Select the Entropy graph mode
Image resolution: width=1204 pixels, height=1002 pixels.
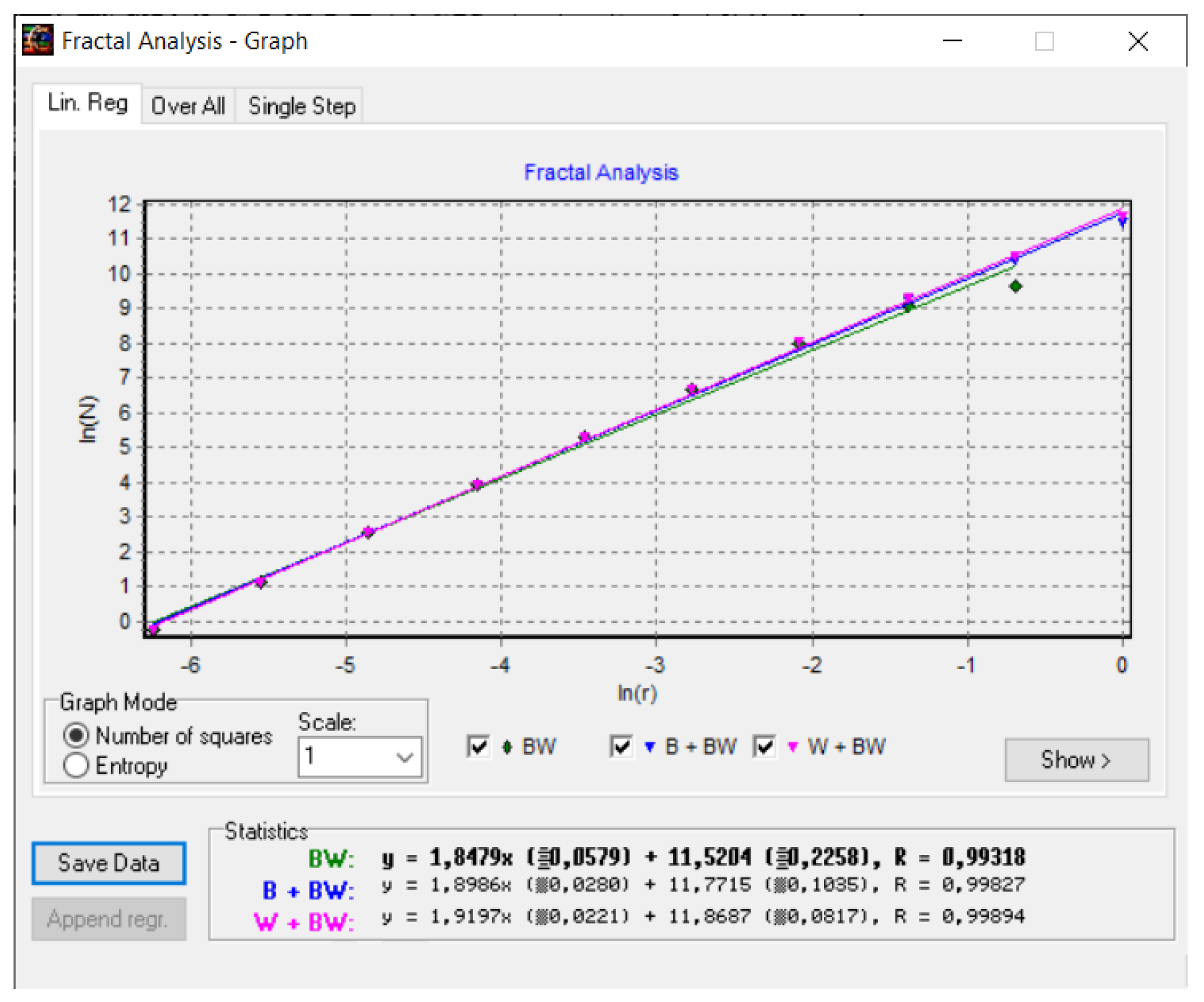tap(76, 765)
